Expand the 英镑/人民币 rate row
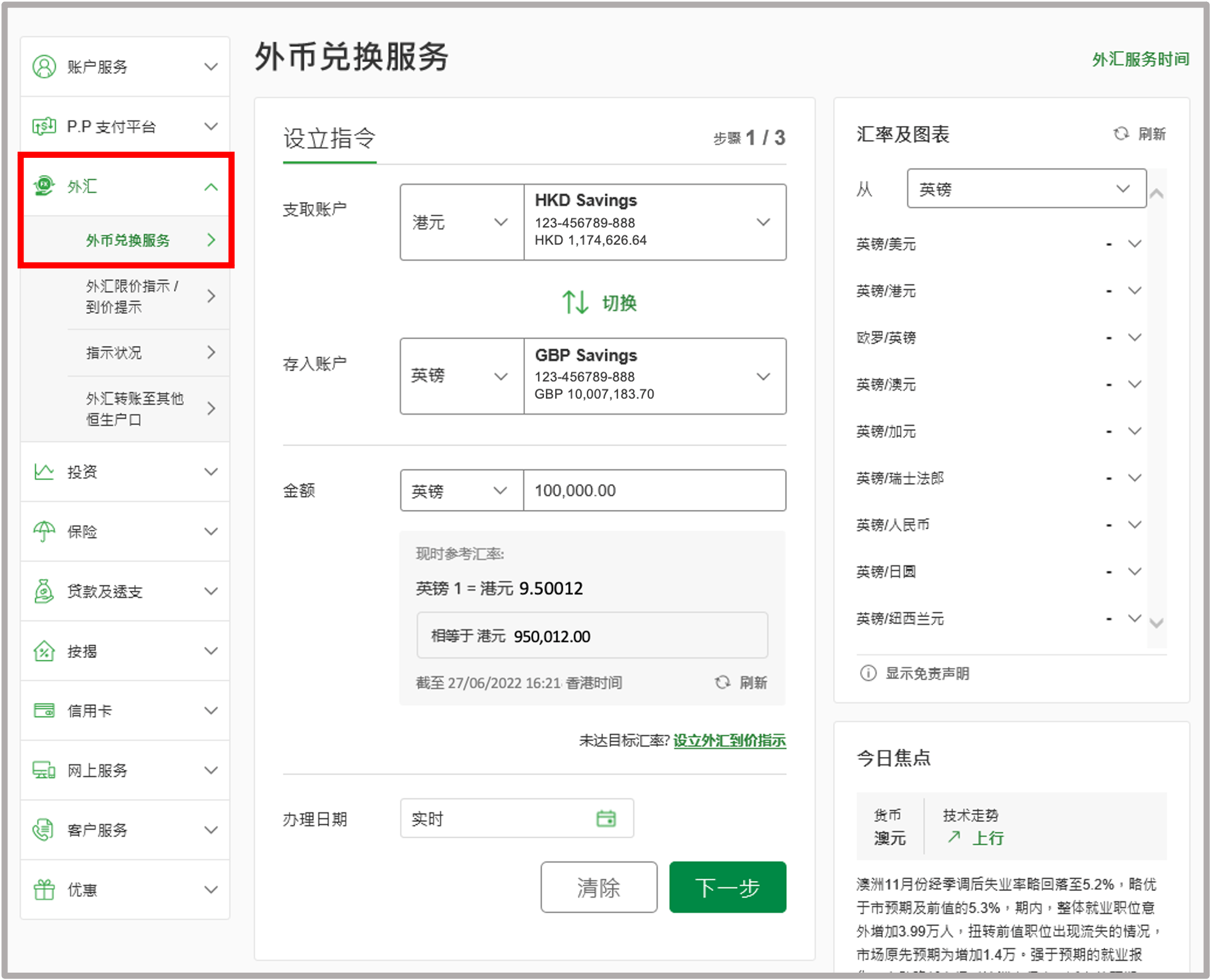This screenshot has width=1211, height=980. 1135,525
